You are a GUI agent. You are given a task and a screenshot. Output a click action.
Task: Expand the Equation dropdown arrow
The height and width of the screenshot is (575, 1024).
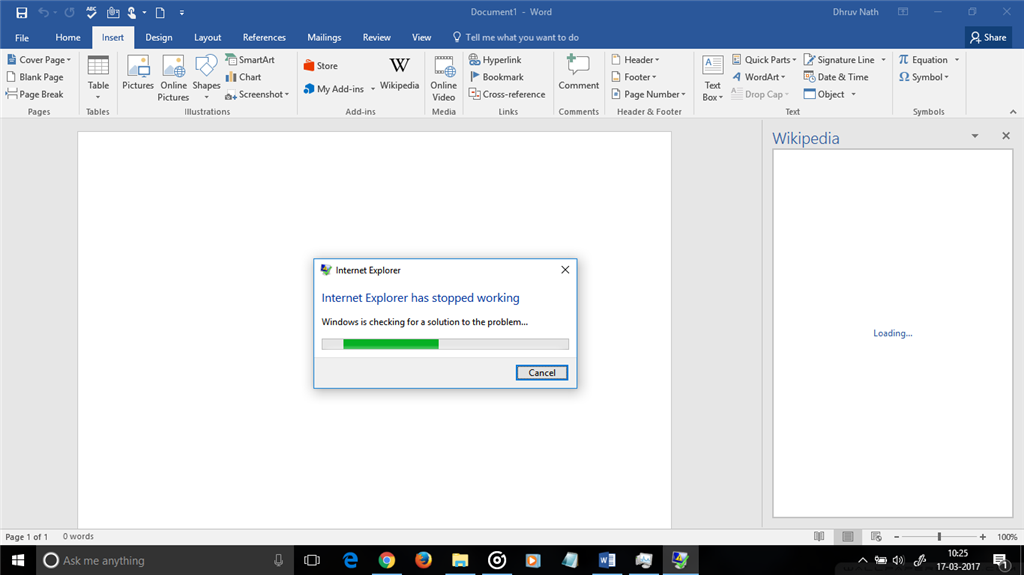(957, 60)
